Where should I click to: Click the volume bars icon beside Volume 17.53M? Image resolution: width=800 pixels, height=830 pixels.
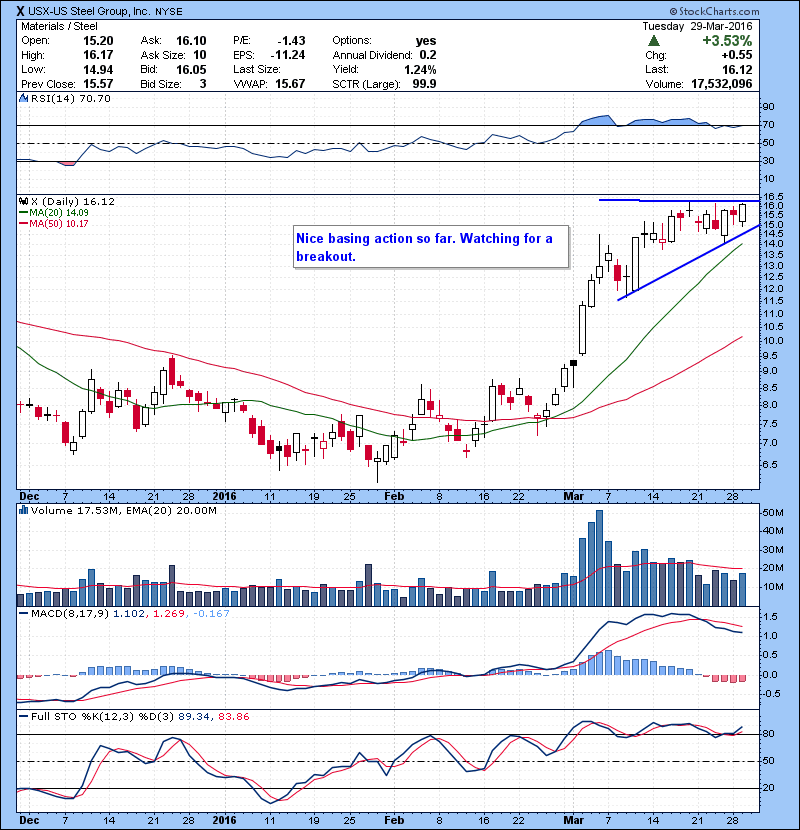(x=23, y=510)
